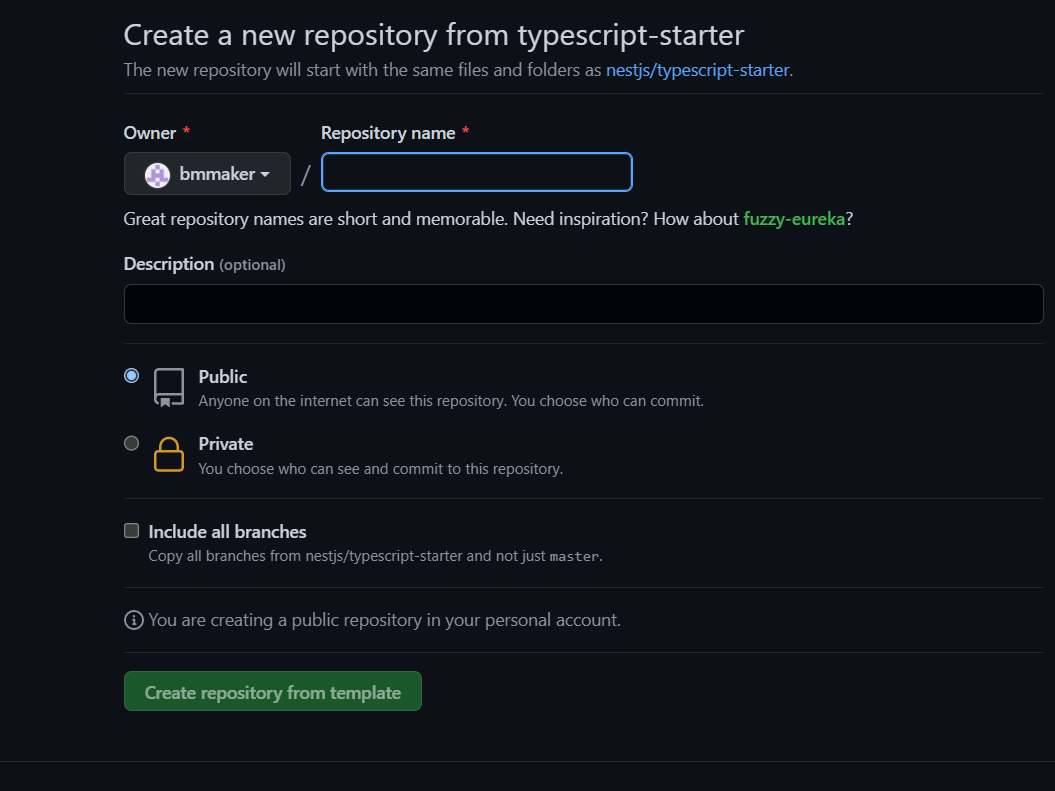The width and height of the screenshot is (1055, 791).
Task: Click the Repository name label
Action: [388, 133]
